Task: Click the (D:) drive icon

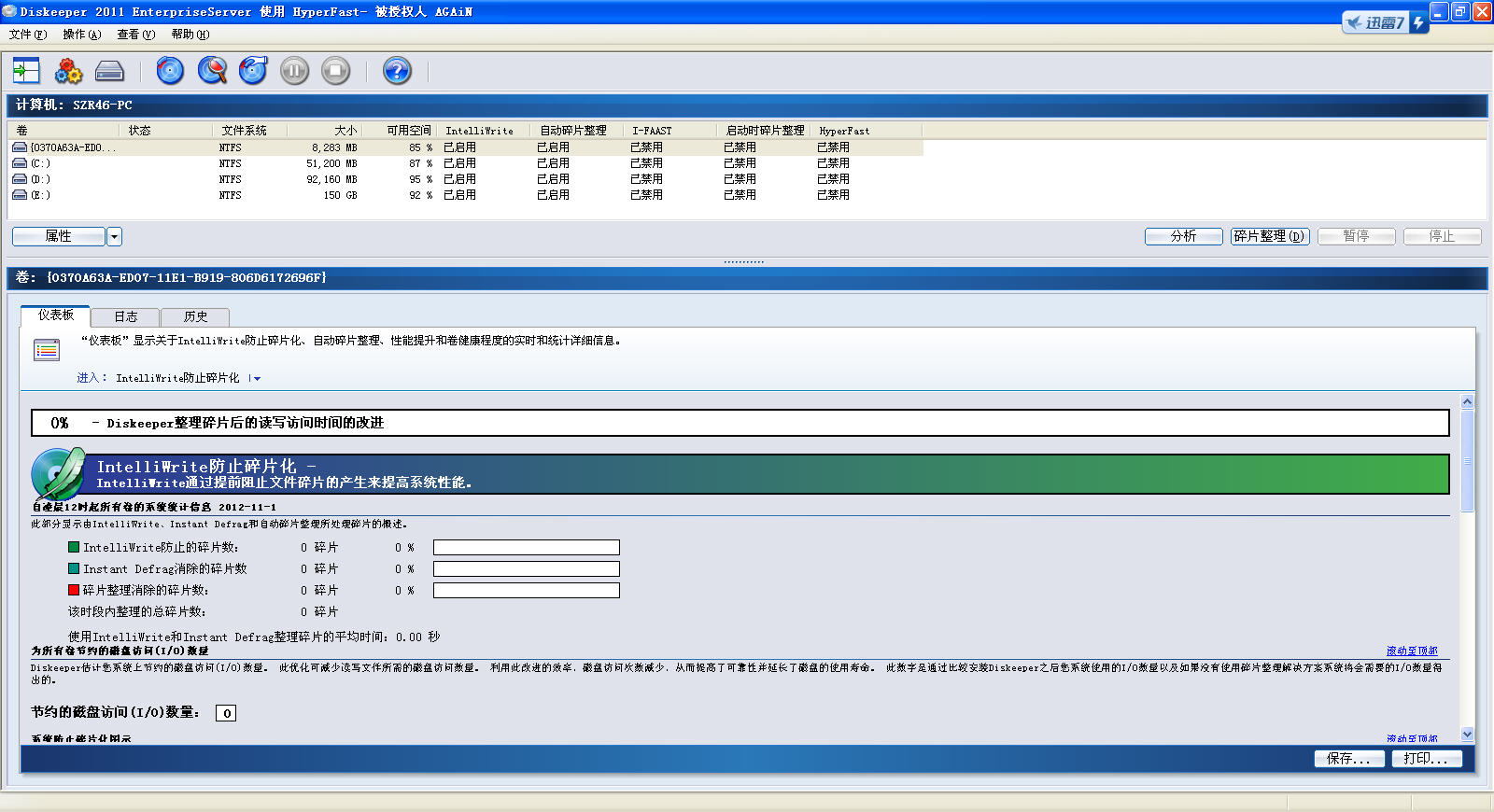Action: [x=20, y=179]
